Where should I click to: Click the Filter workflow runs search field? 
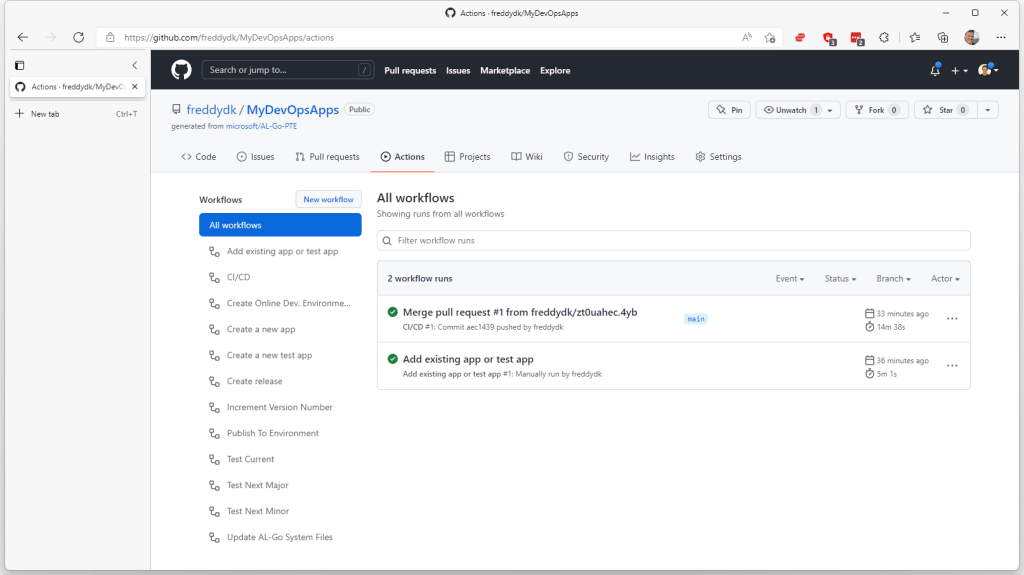673,241
